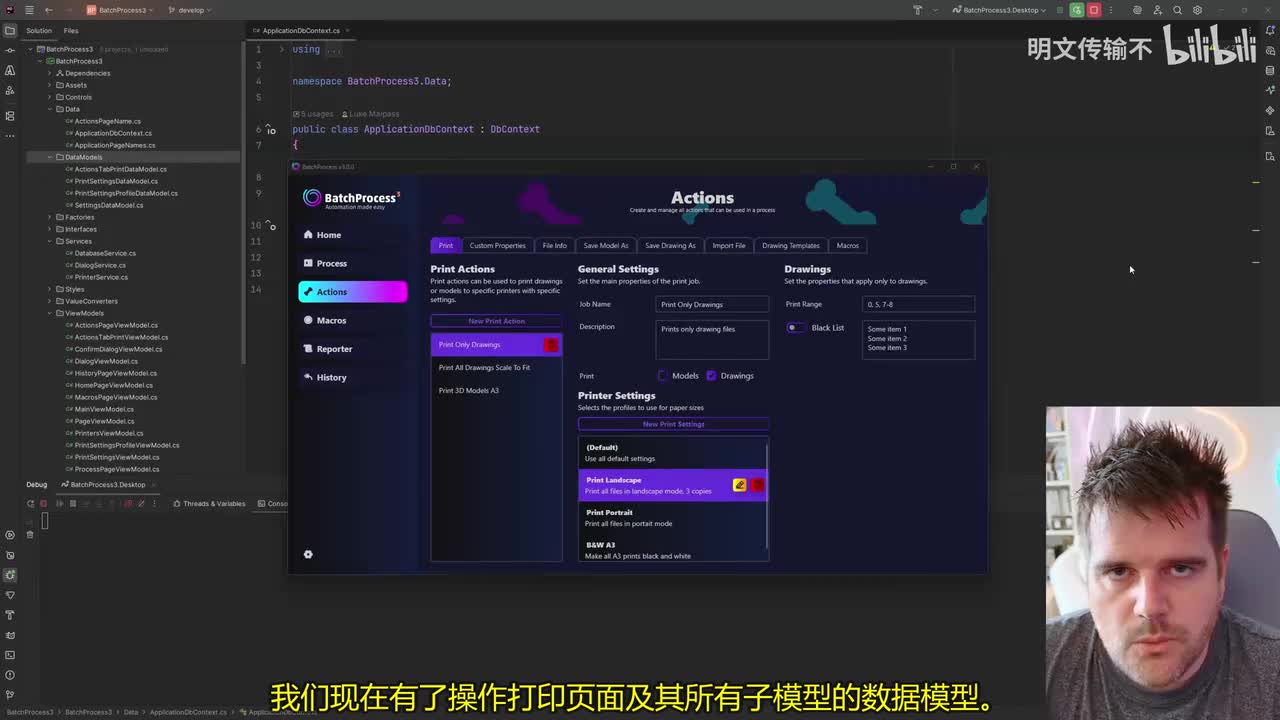
Task: Select Print 3D Models A3 action
Action: tap(497, 390)
